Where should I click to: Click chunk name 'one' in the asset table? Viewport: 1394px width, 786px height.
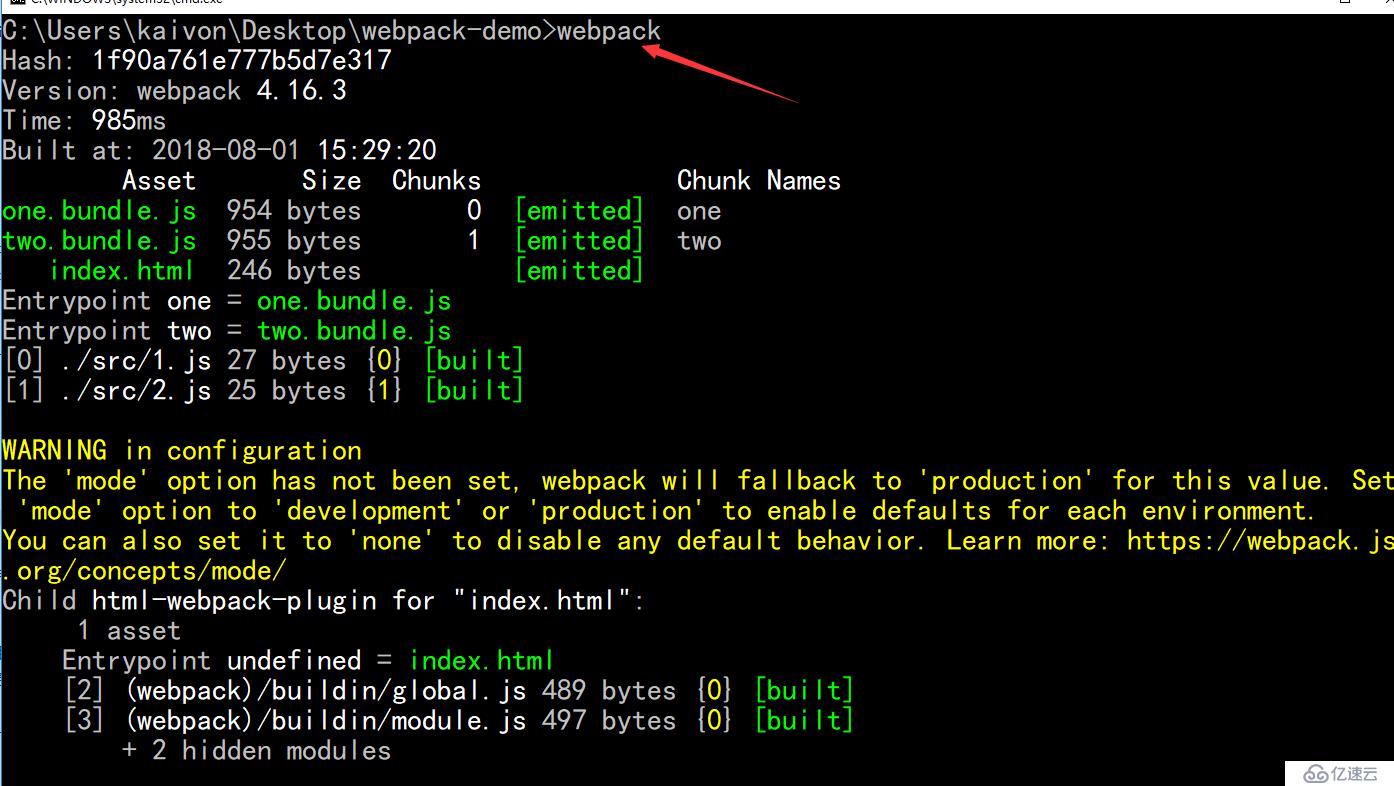[x=699, y=211]
